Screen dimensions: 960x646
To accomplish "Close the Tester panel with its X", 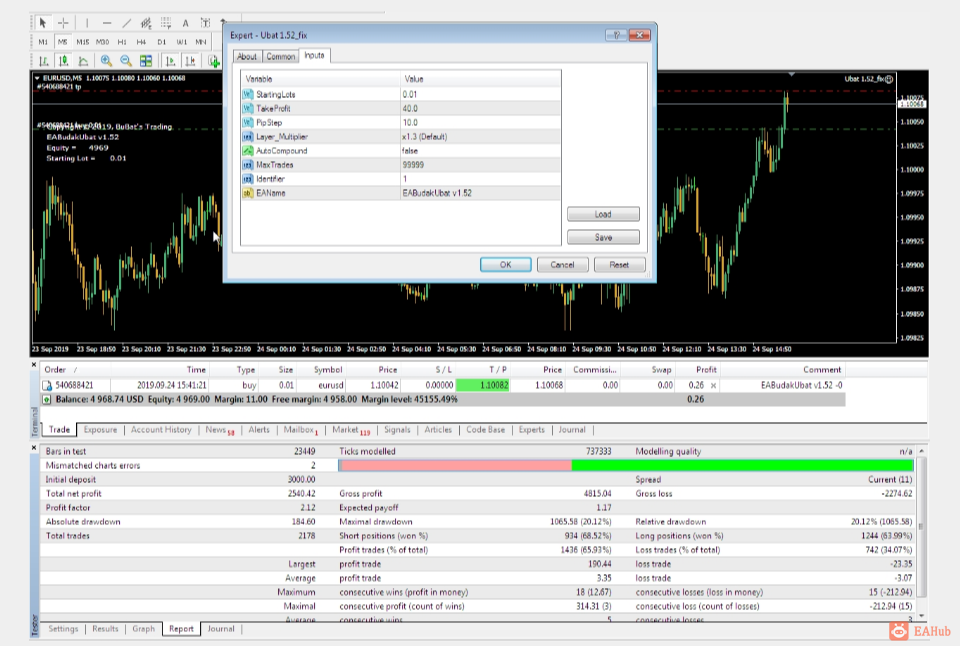I will (x=34, y=448).
